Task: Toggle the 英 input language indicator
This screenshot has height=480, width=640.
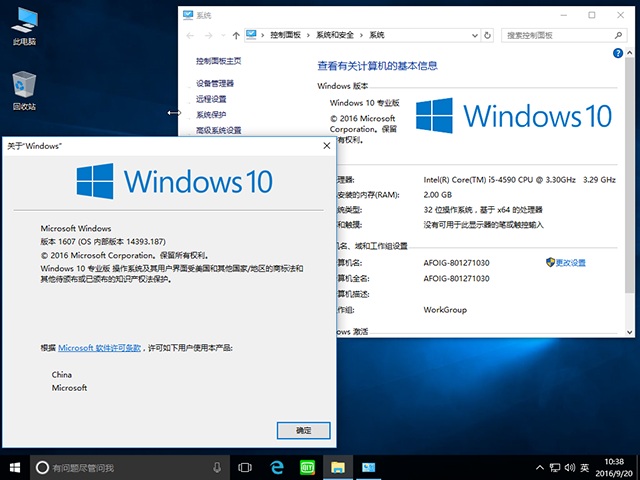Action: 584,467
